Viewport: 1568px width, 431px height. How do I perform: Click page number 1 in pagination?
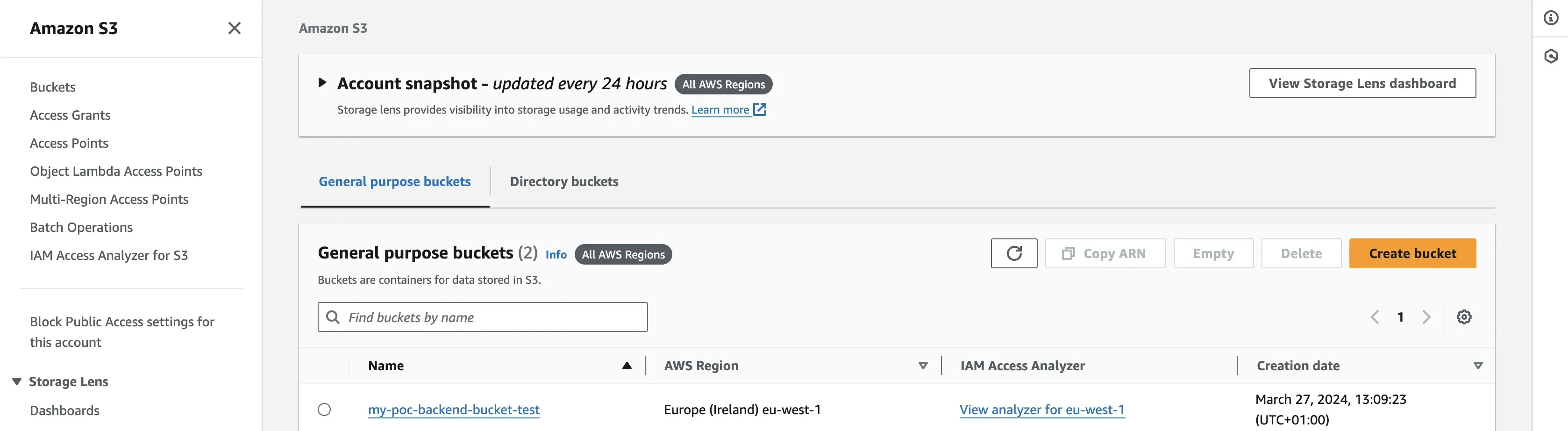click(1400, 317)
